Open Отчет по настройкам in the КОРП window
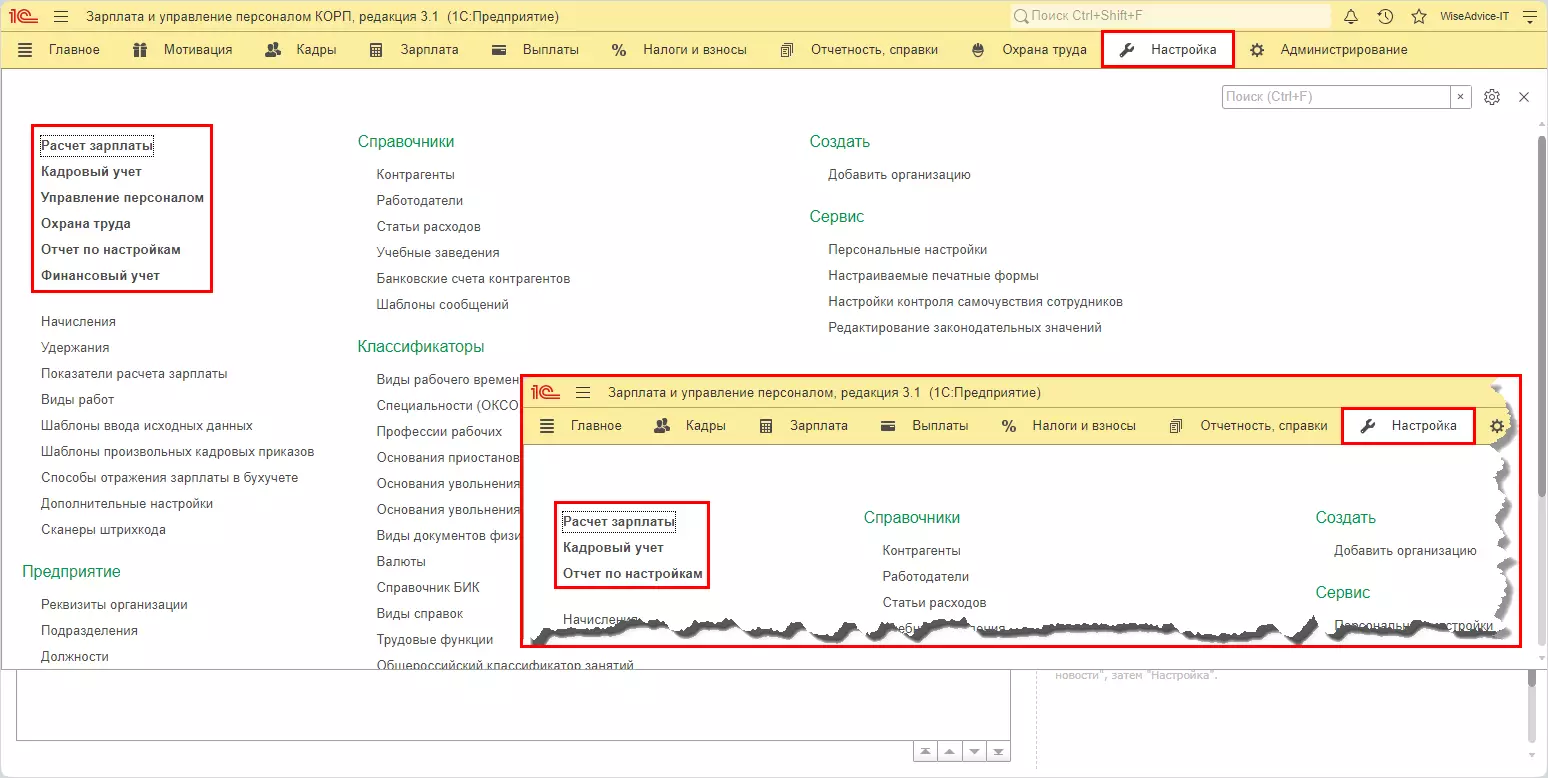This screenshot has height=778, width=1548. [111, 250]
